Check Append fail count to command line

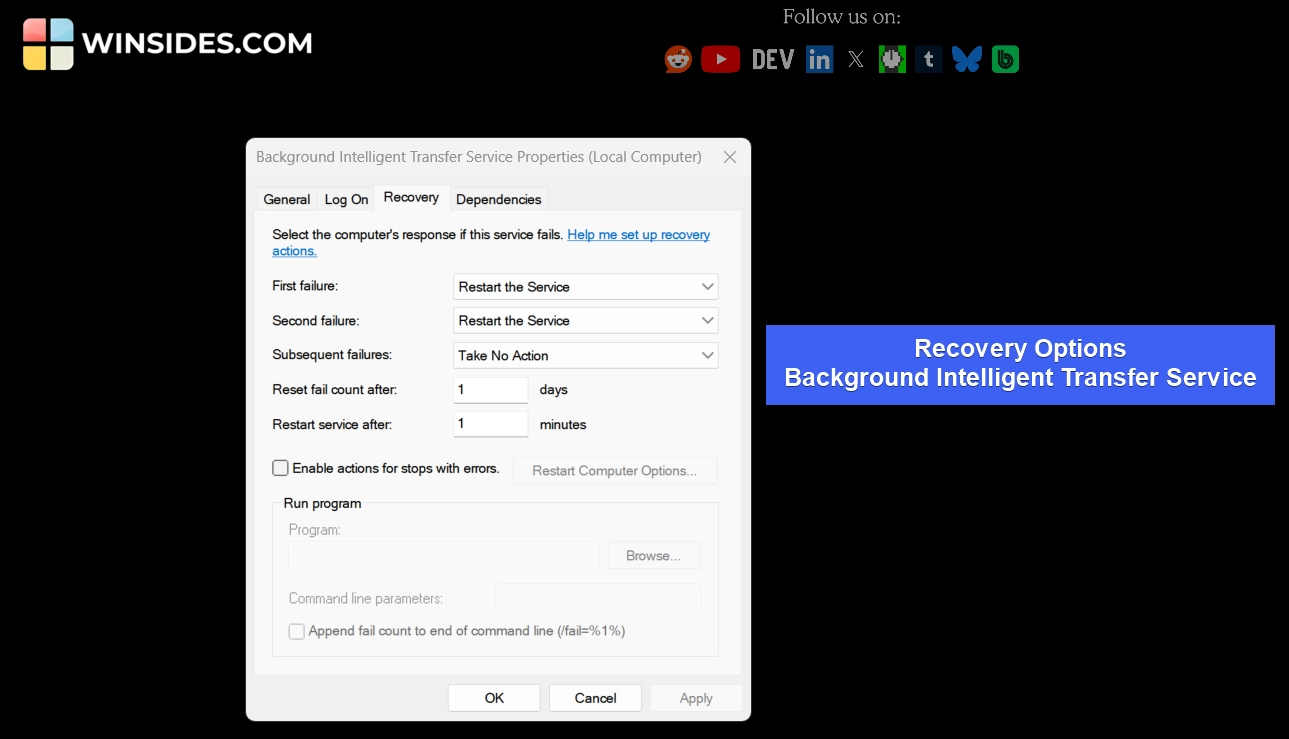tap(296, 631)
